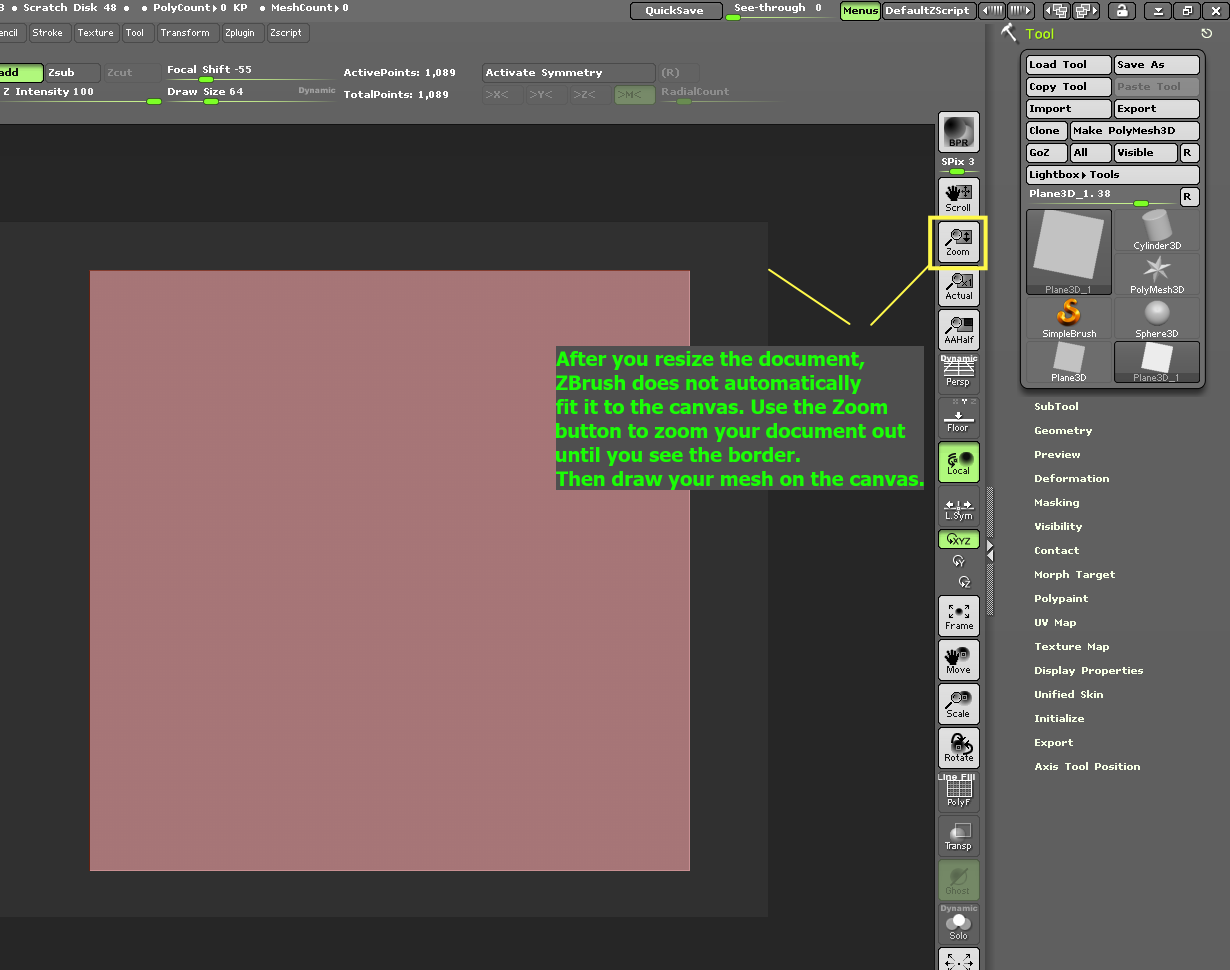Toggle Solo mode
Viewport: 1230px width, 970px height.
(959, 924)
